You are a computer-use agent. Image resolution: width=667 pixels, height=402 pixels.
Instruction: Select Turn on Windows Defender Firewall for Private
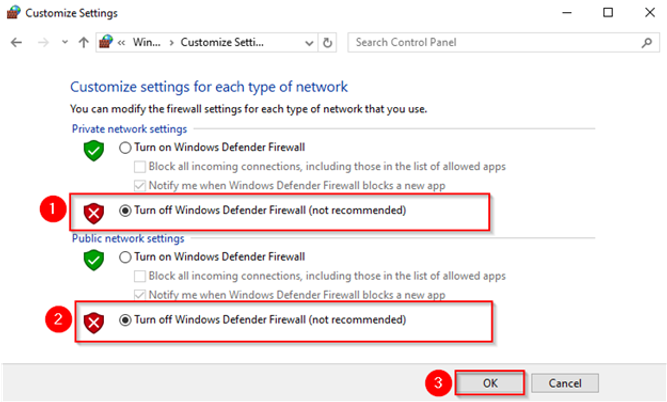(125, 147)
